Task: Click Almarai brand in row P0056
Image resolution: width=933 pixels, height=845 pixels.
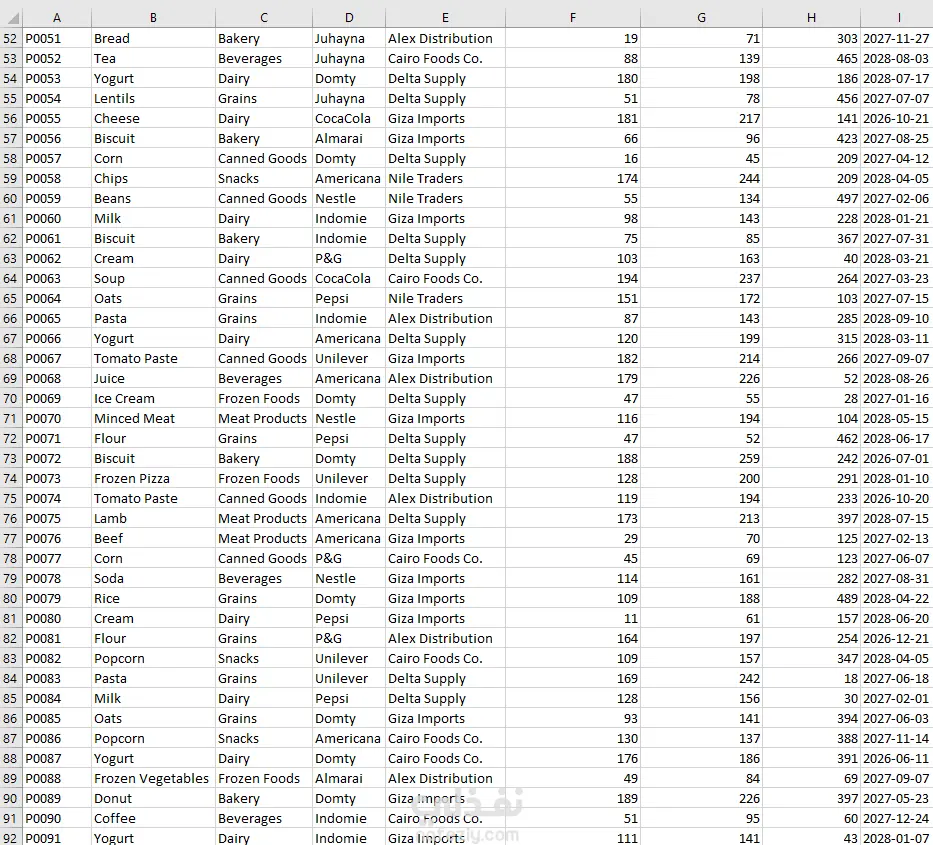Action: pyautogui.click(x=349, y=139)
